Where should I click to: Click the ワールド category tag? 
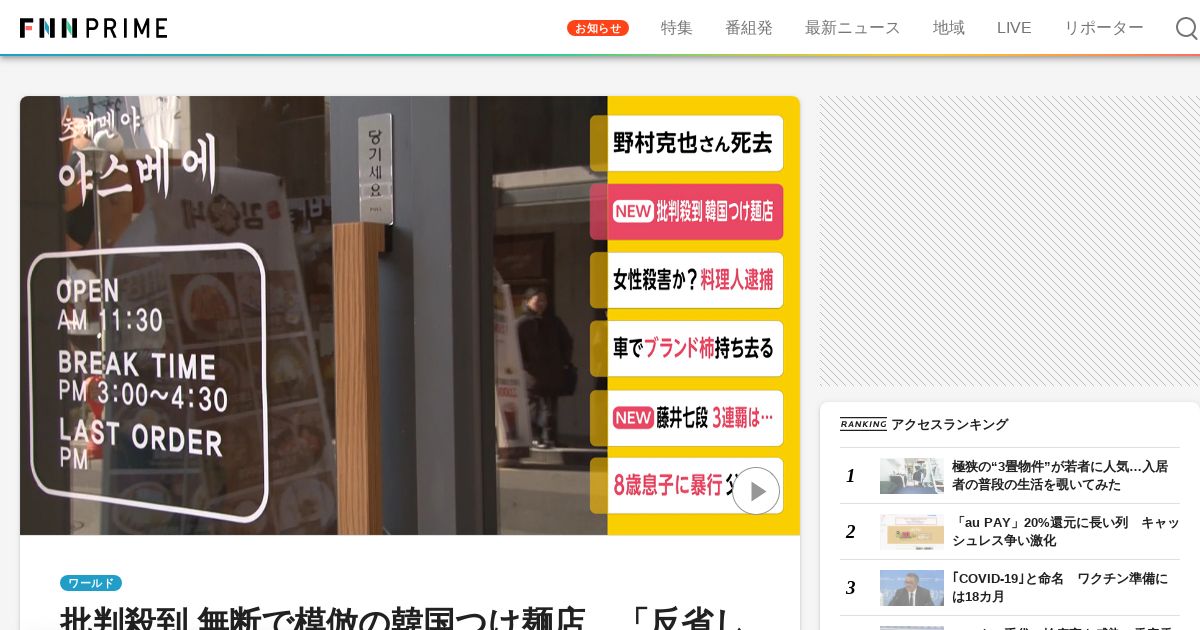click(x=91, y=583)
